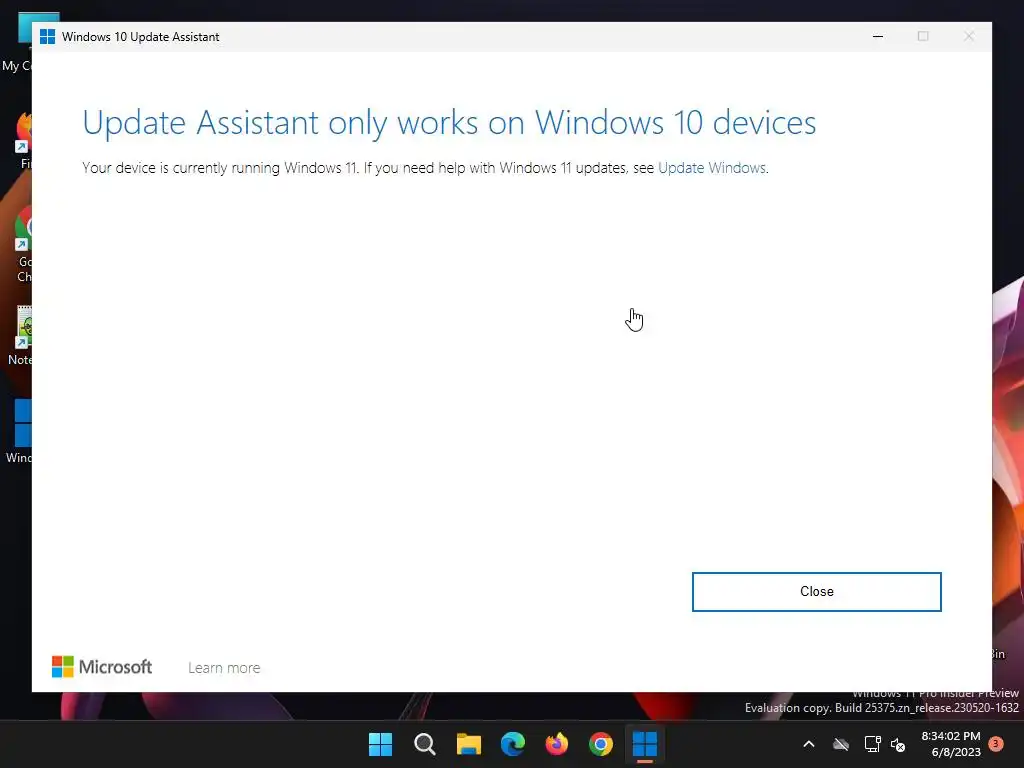Select the Notepad++ desktop shortcut
1024x768 pixels.
coord(20,336)
